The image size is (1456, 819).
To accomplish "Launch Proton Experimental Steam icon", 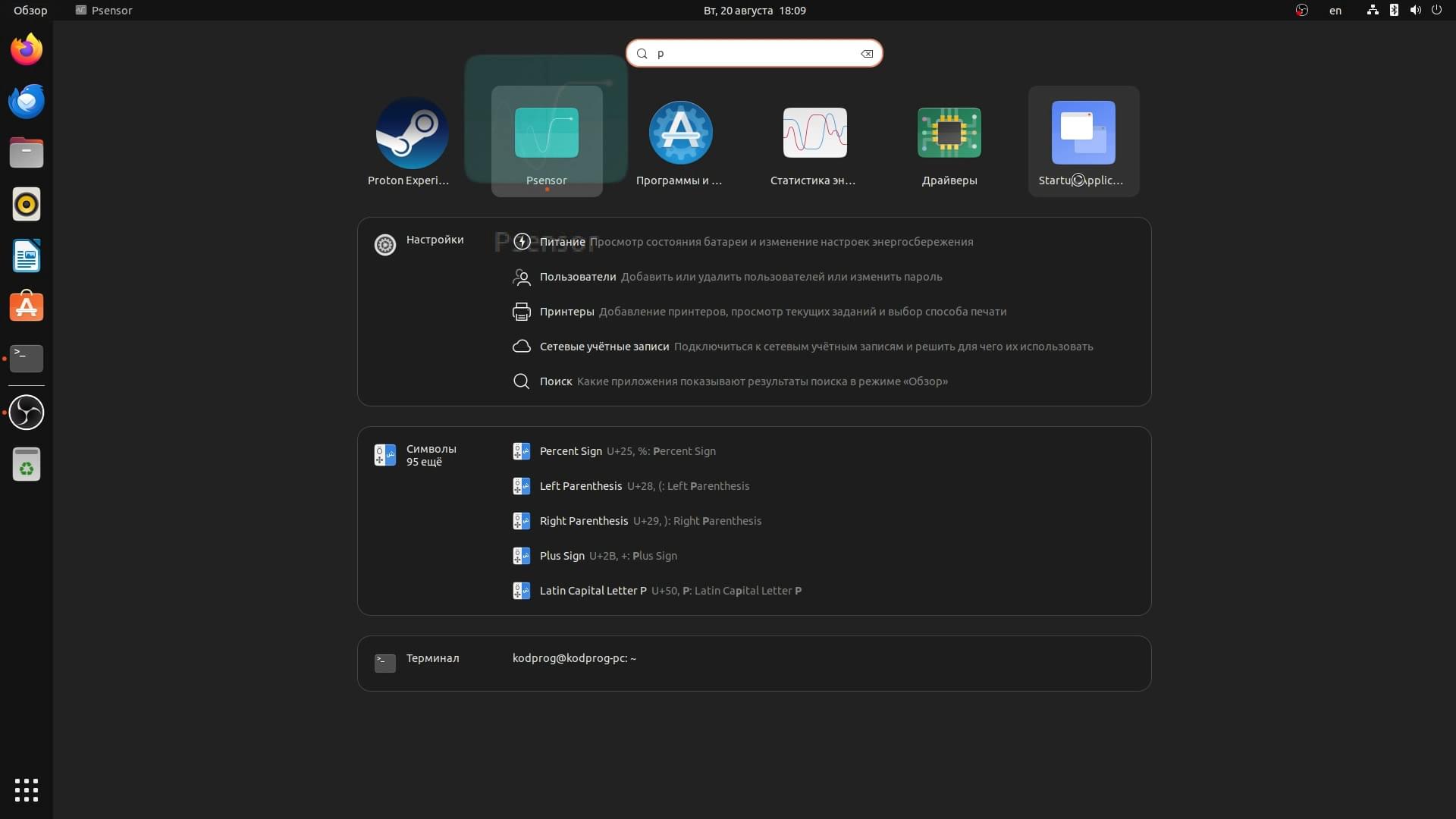I will (x=412, y=141).
